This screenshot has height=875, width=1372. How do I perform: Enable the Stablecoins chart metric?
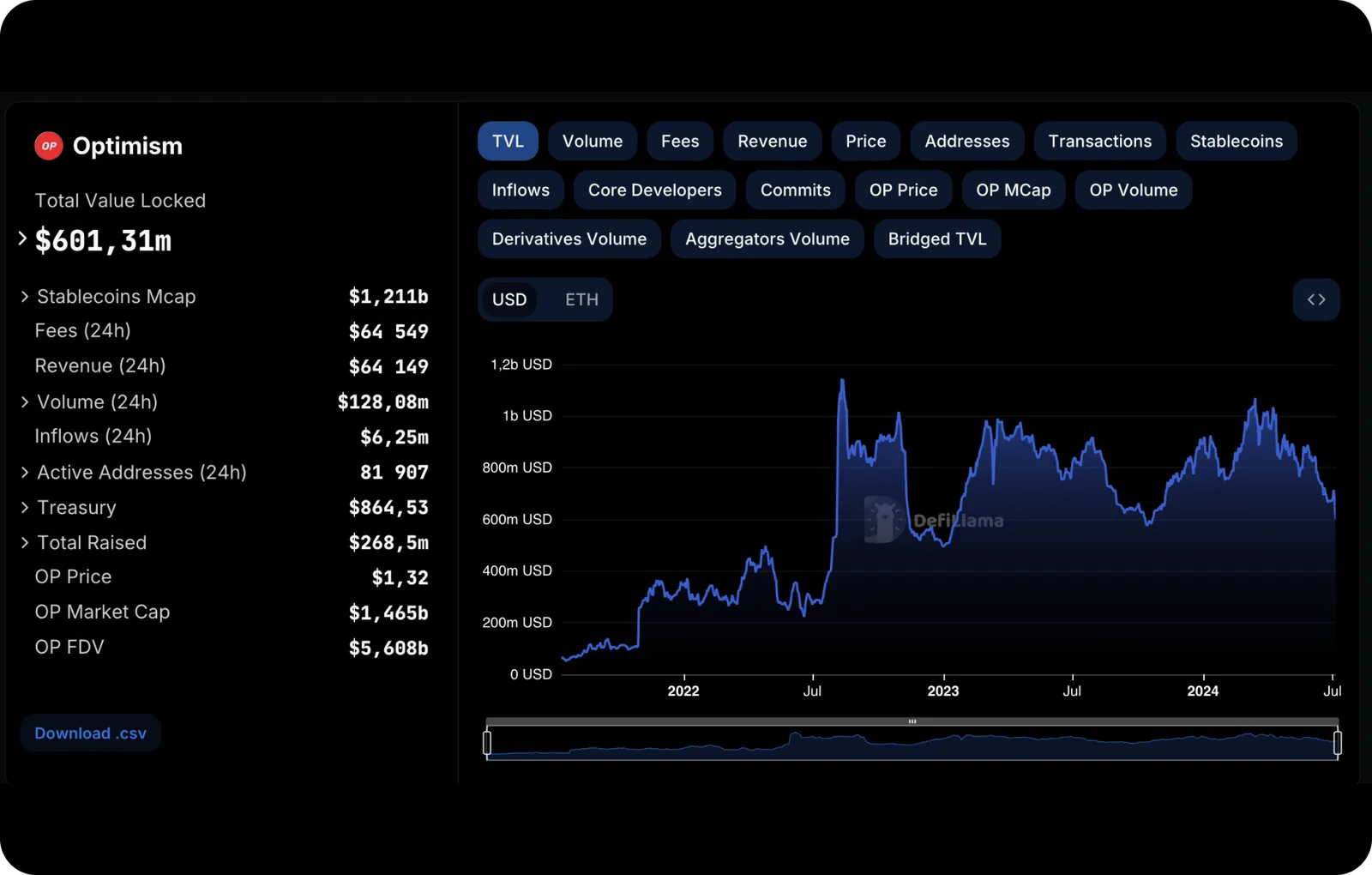1237,141
